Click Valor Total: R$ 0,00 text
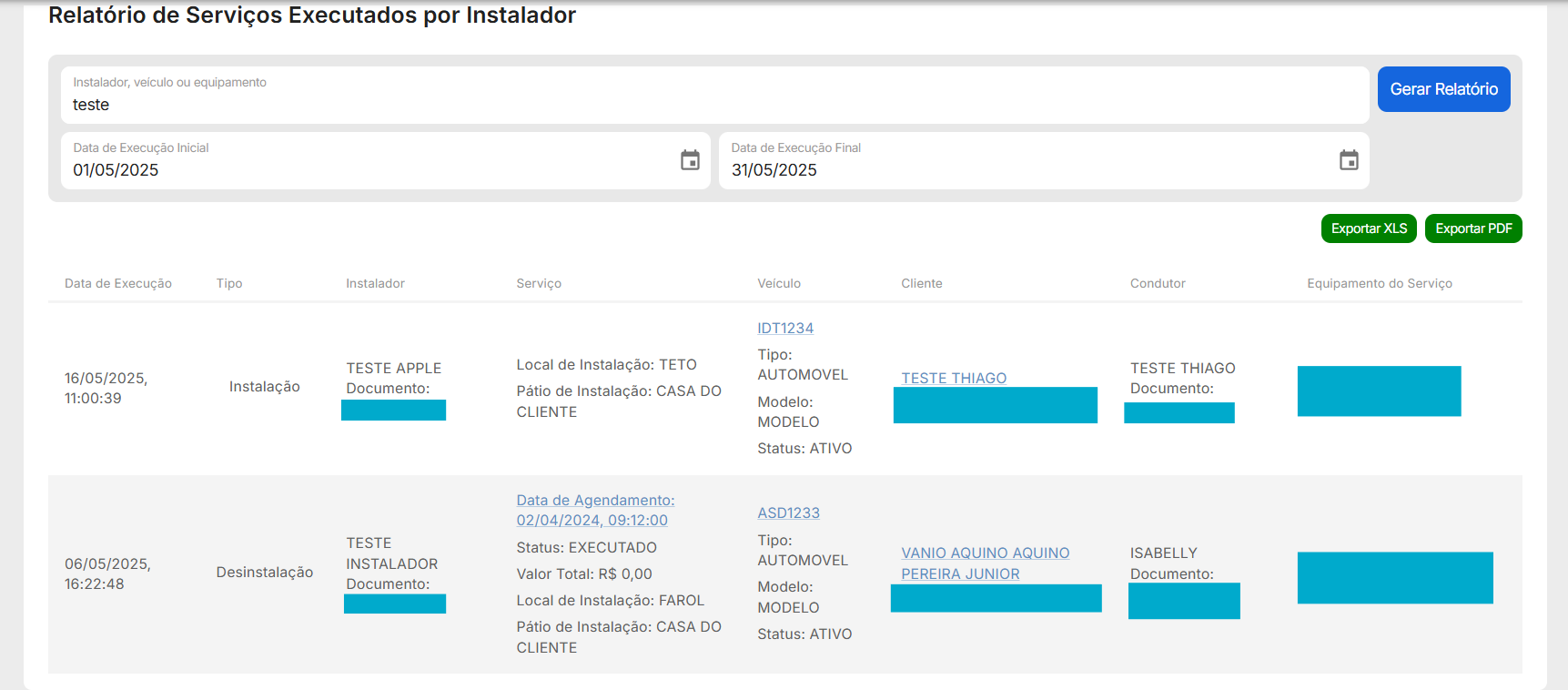 pyautogui.click(x=584, y=573)
